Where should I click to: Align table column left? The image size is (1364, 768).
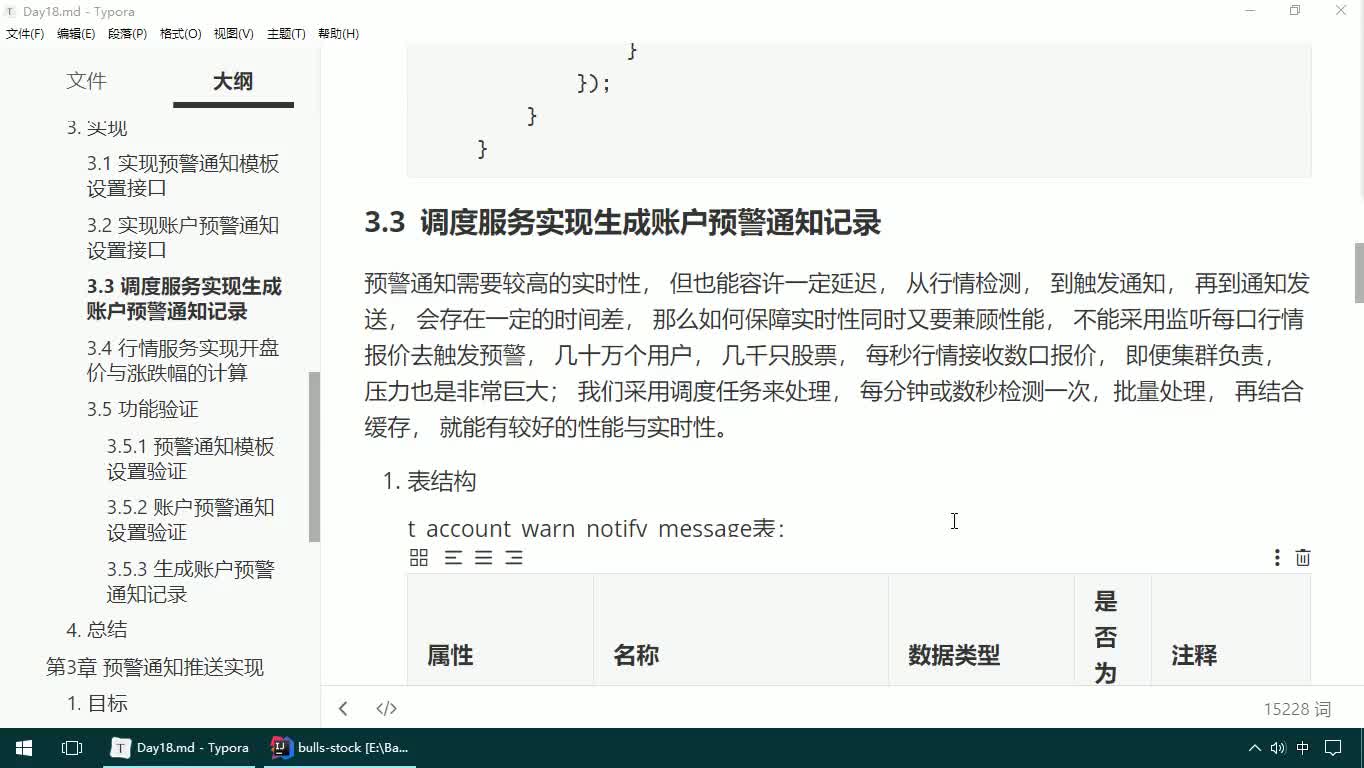point(453,558)
